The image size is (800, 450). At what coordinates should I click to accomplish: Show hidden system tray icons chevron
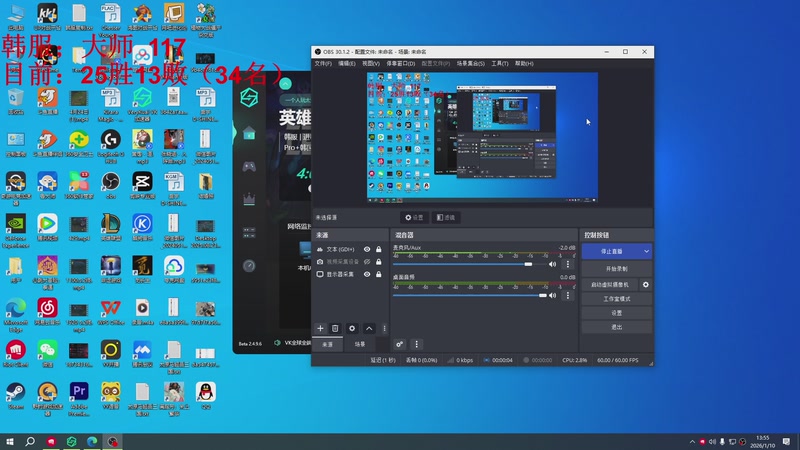pyautogui.click(x=692, y=442)
